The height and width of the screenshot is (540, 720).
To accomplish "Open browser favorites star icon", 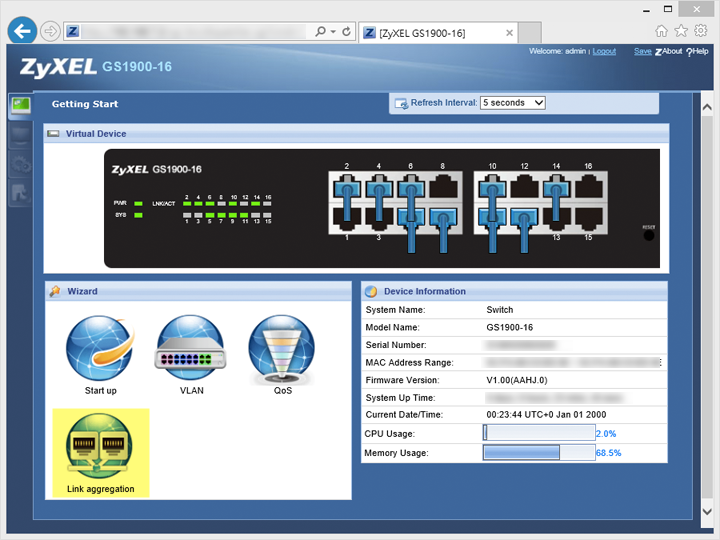I will (x=681, y=31).
